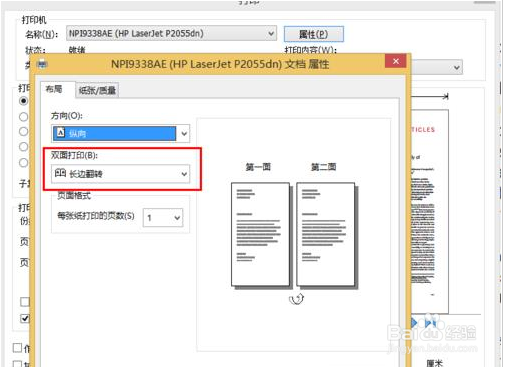This screenshot has height=367, width=505.
Task: Click the 每张纸打印的页数(S) label
Action: click(x=96, y=216)
